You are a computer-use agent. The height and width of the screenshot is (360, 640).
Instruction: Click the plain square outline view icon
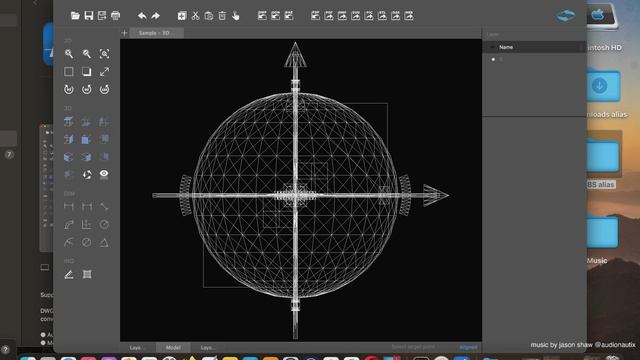pos(69,72)
